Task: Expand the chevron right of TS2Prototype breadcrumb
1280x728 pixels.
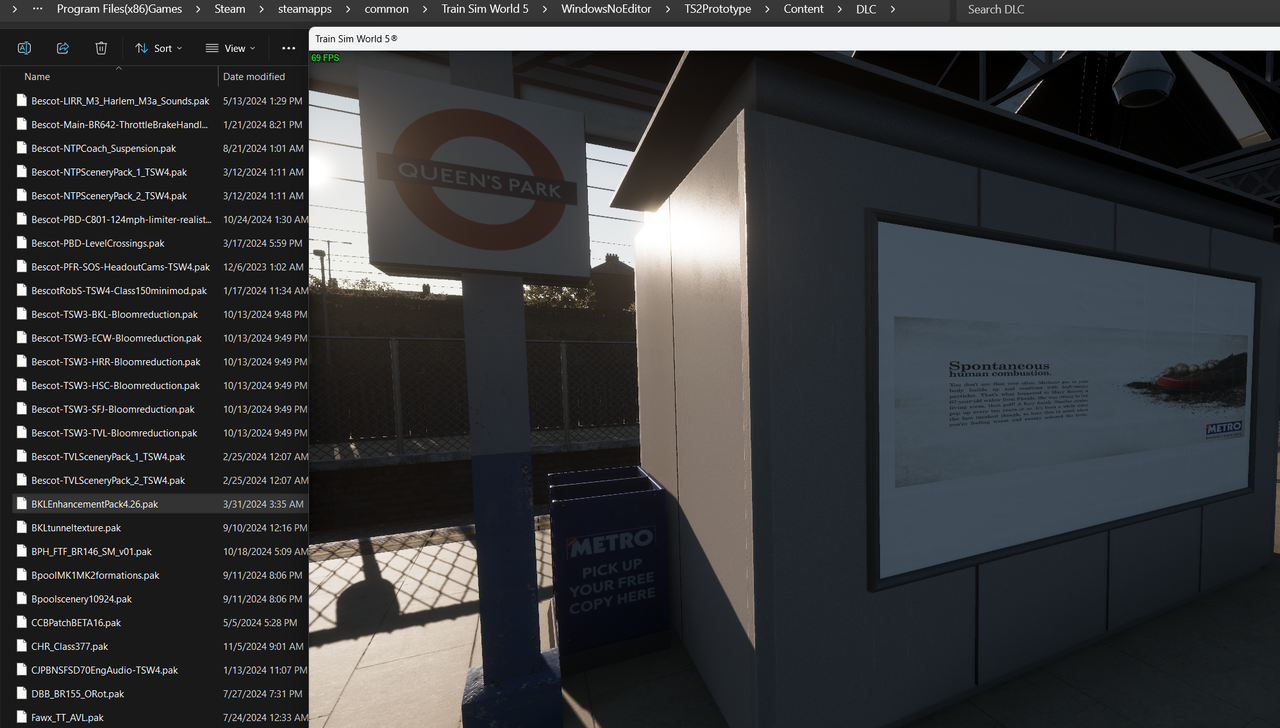Action: click(x=767, y=9)
